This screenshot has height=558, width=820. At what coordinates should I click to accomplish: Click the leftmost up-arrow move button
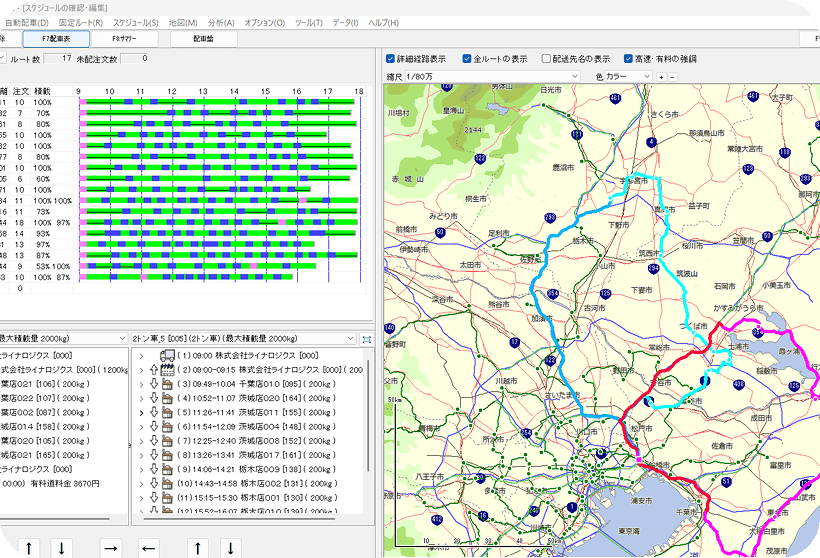(29, 548)
